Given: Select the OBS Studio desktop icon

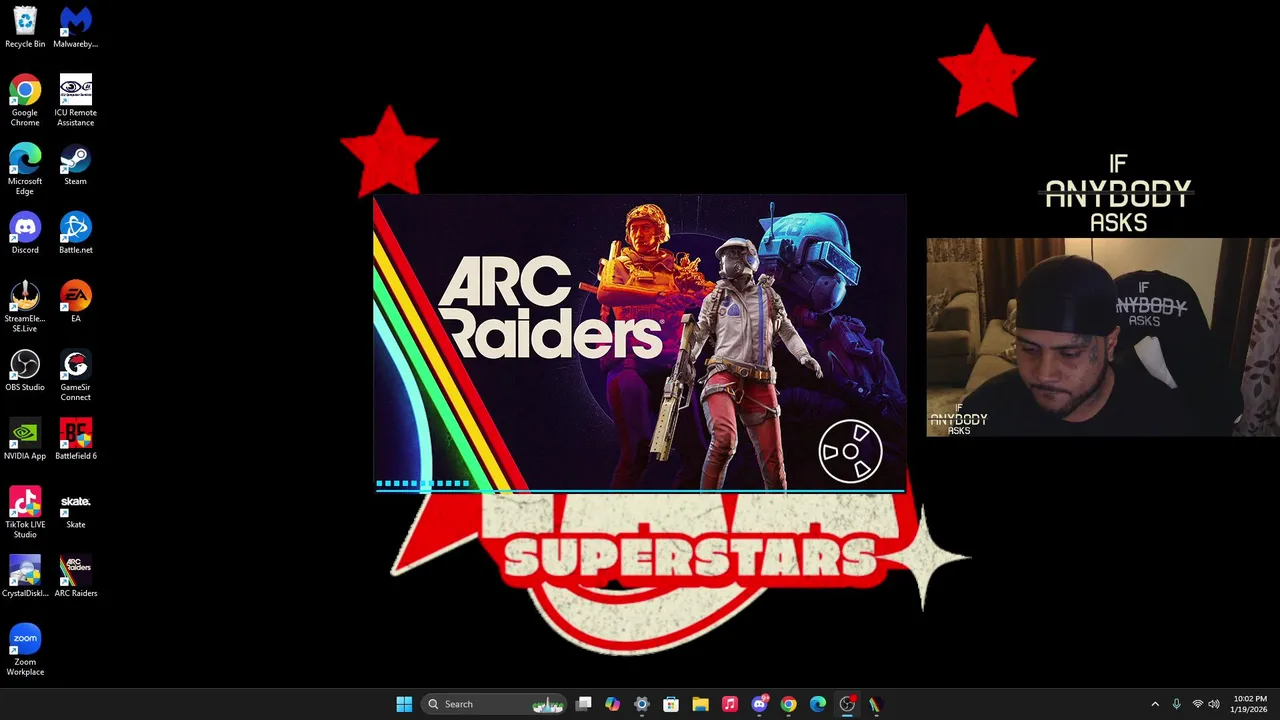Looking at the screenshot, I should (x=25, y=370).
